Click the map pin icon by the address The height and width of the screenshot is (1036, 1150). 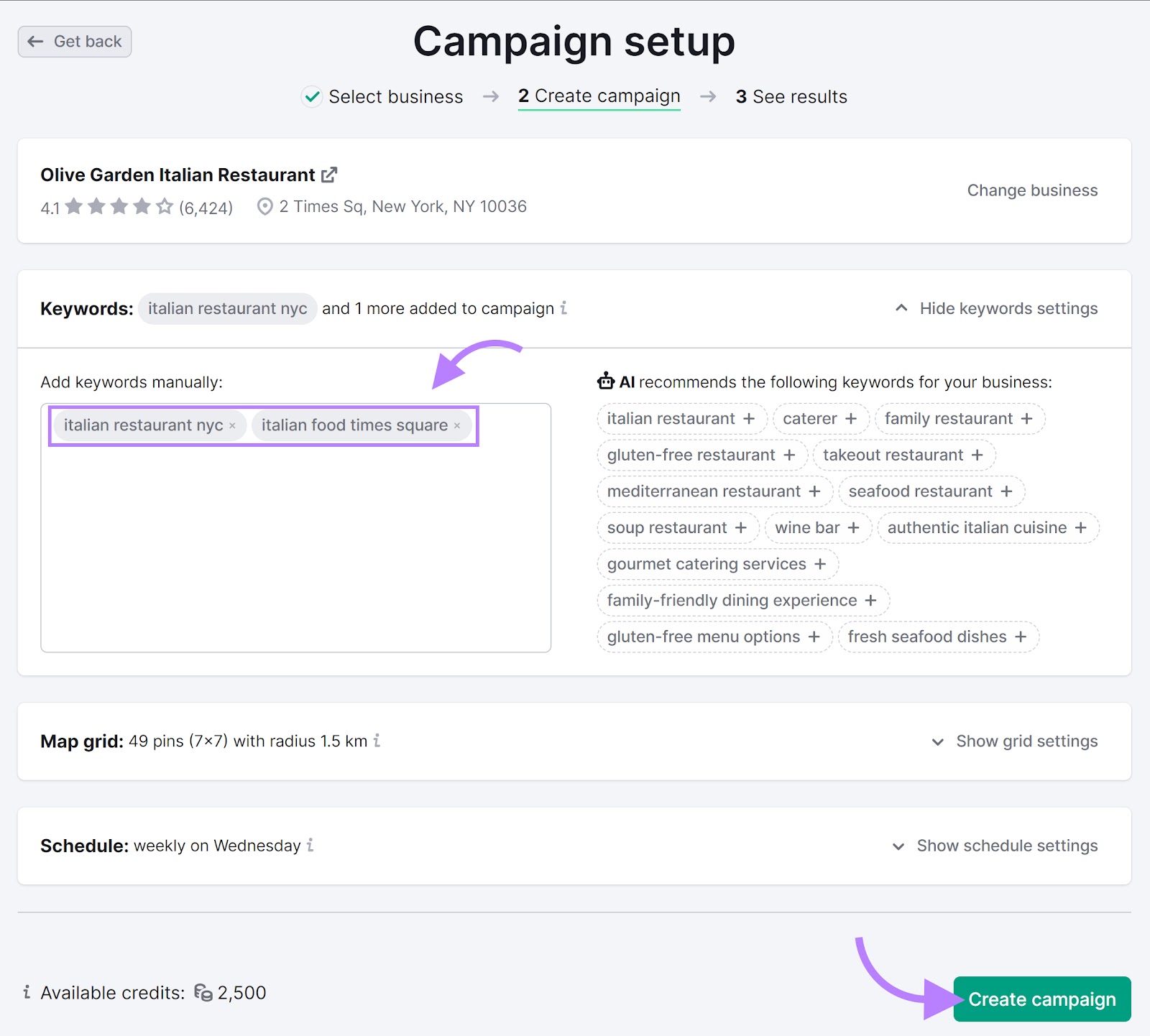tap(265, 207)
